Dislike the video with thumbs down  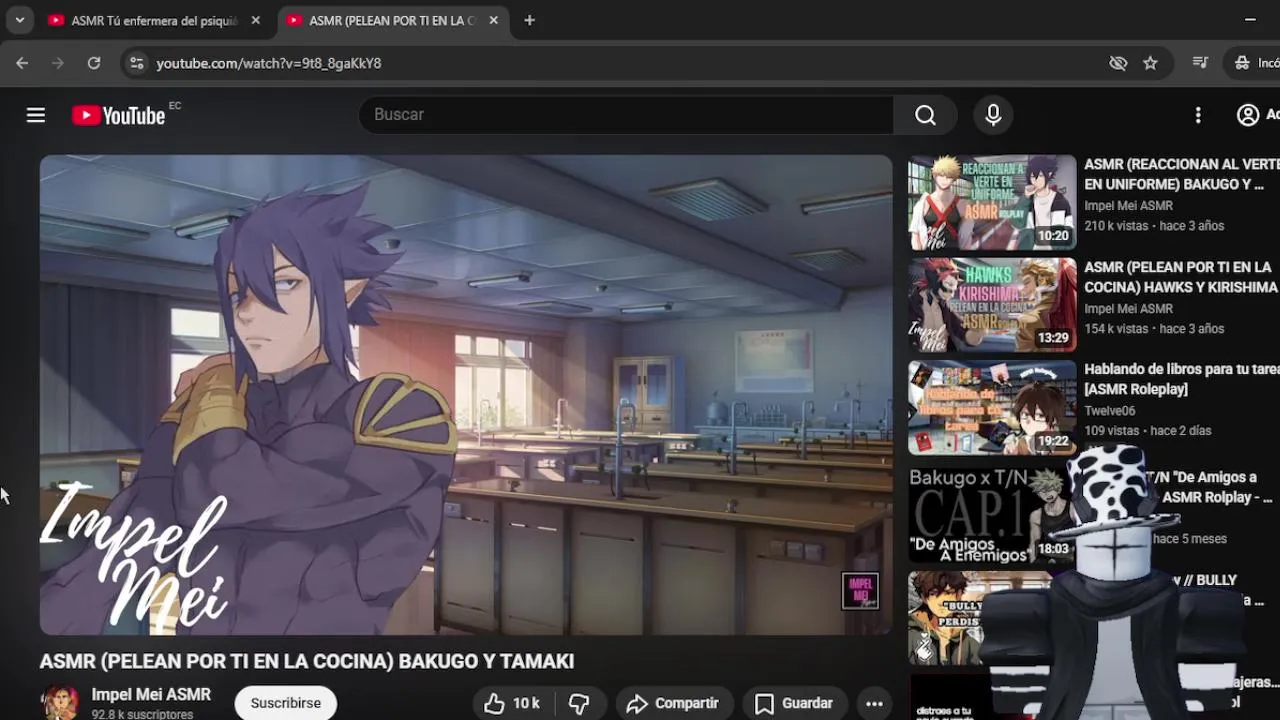(x=579, y=703)
